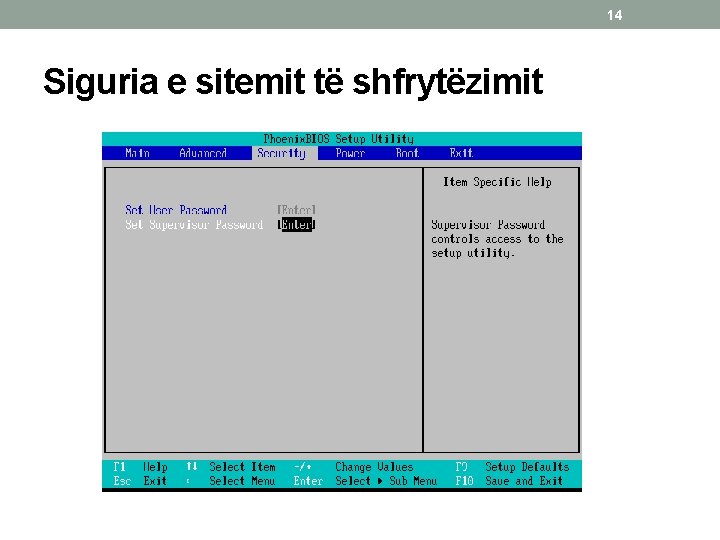Open the Power tab
The width and height of the screenshot is (720, 540).
coord(350,153)
